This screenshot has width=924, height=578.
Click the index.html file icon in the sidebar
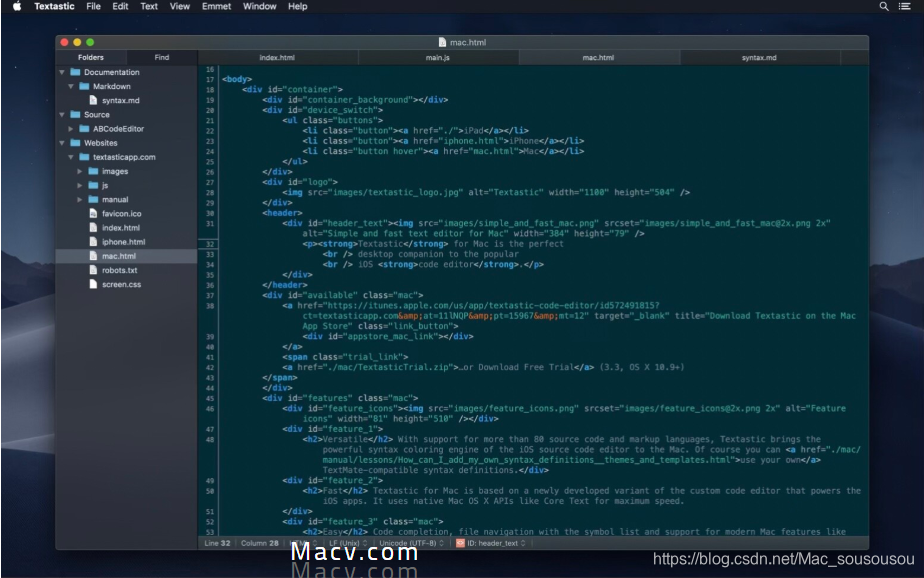(93, 227)
